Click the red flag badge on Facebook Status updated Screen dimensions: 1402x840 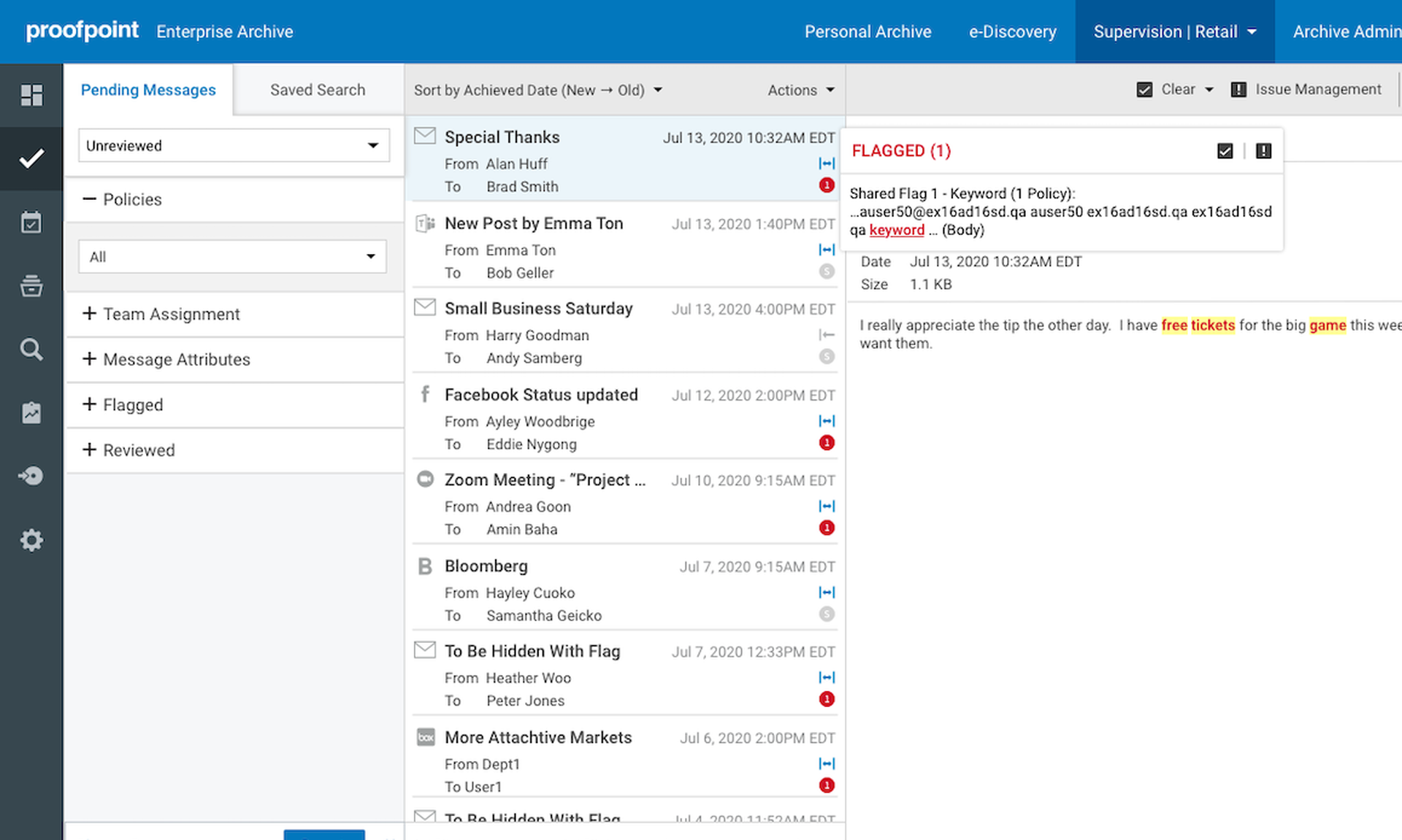827,443
